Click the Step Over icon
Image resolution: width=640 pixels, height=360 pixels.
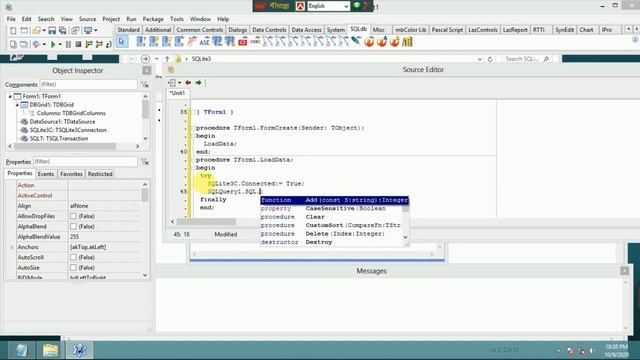tap(99, 44)
